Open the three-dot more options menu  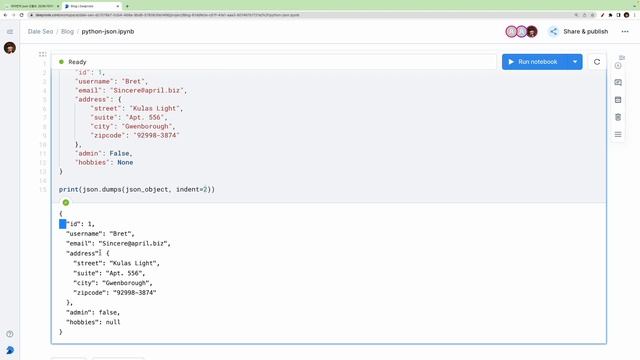(625, 31)
